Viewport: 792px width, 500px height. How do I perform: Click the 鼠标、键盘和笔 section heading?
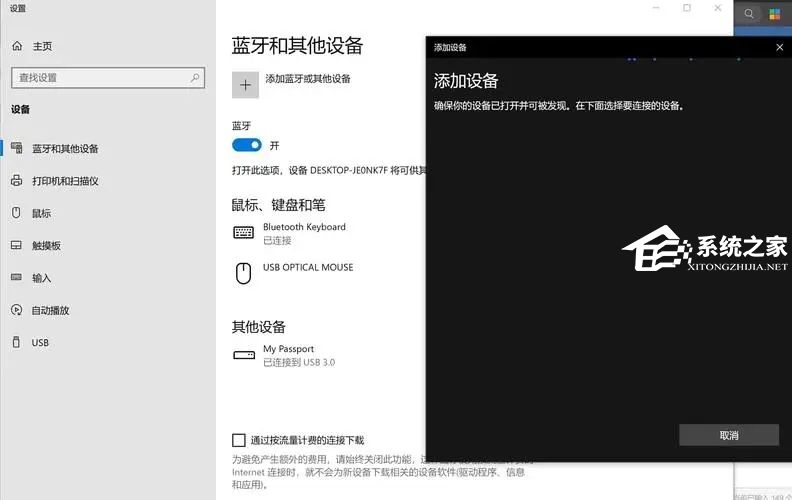coord(278,205)
